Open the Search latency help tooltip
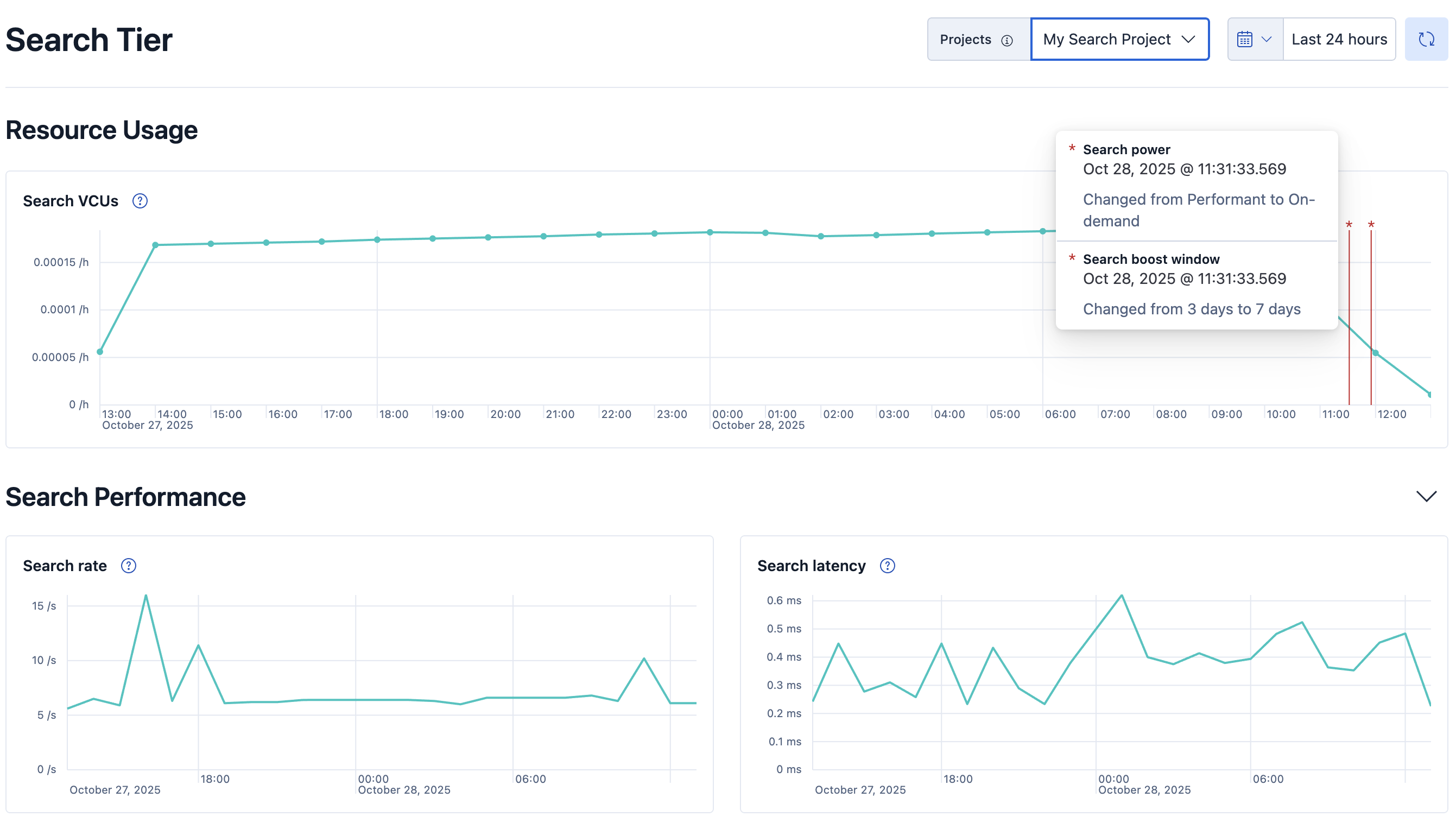This screenshot has height=823, width=1456. [x=887, y=565]
